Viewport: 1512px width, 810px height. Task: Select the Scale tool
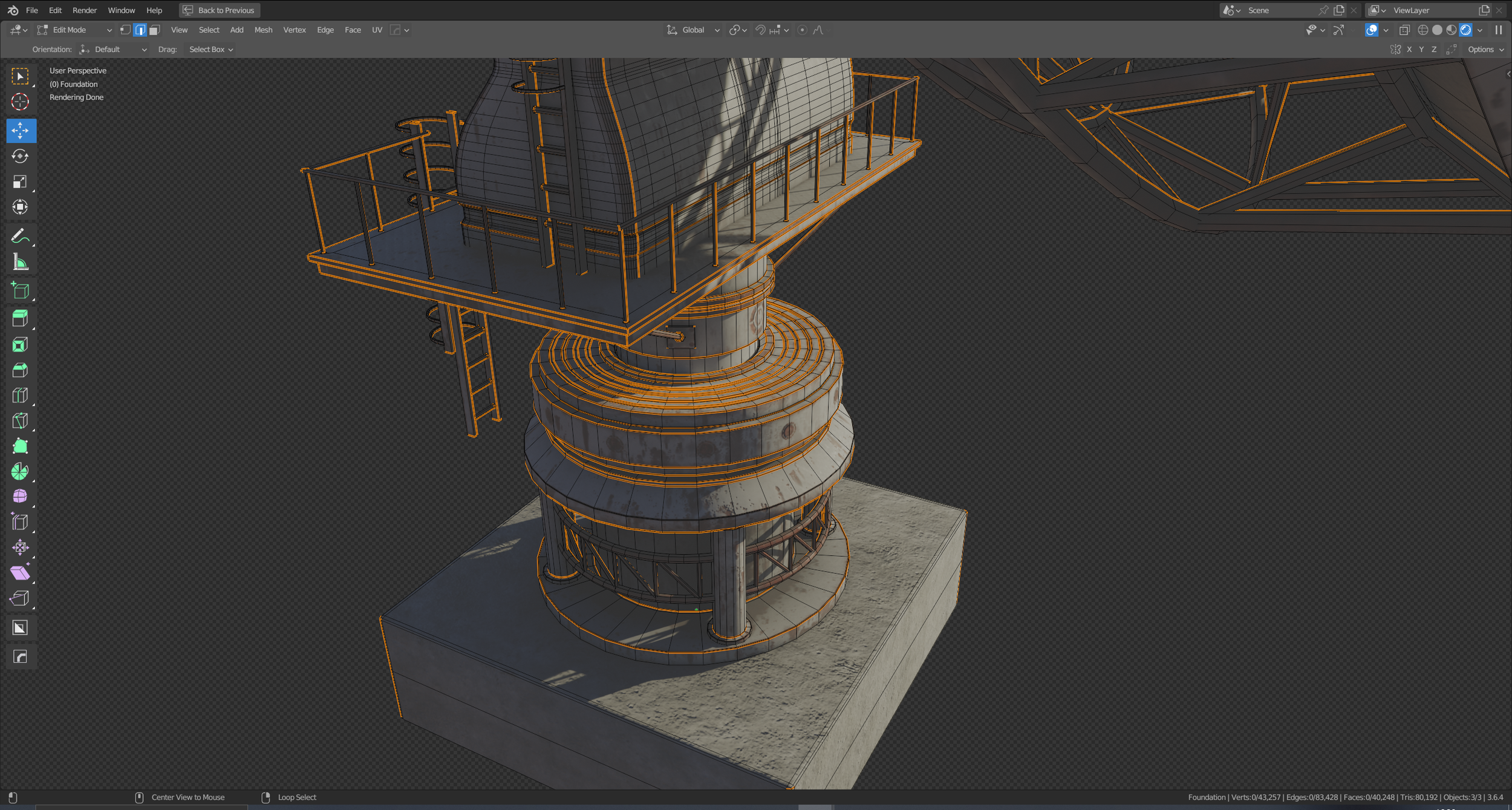click(x=20, y=182)
